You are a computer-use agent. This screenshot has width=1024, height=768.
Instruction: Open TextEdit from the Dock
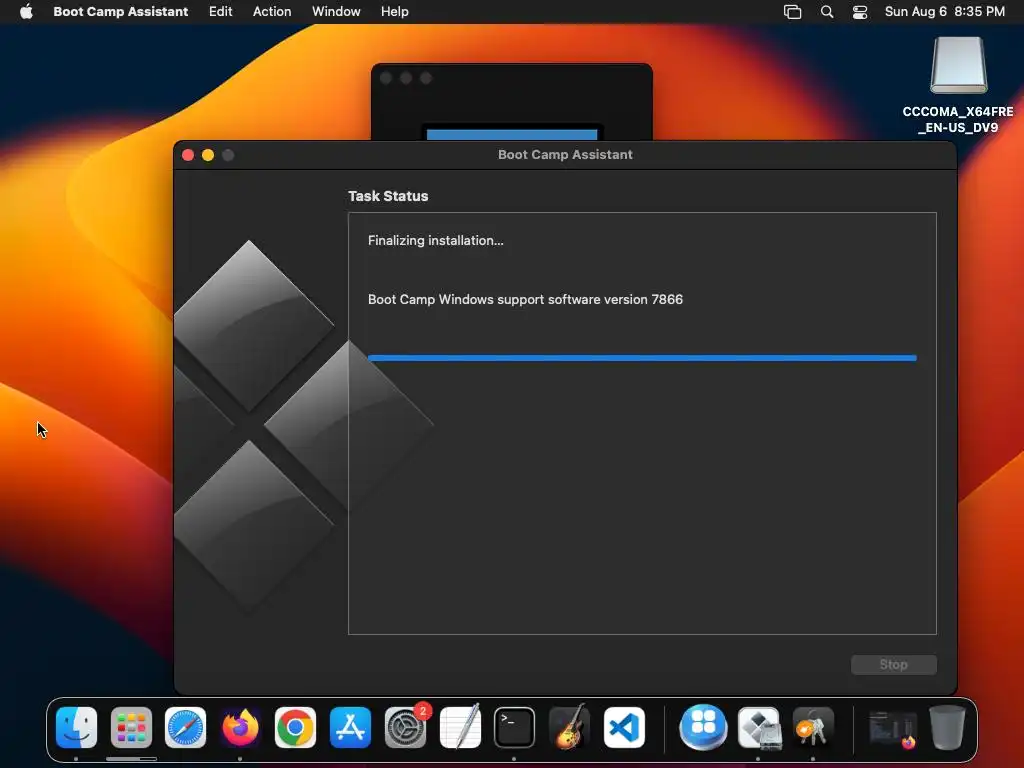pos(460,728)
